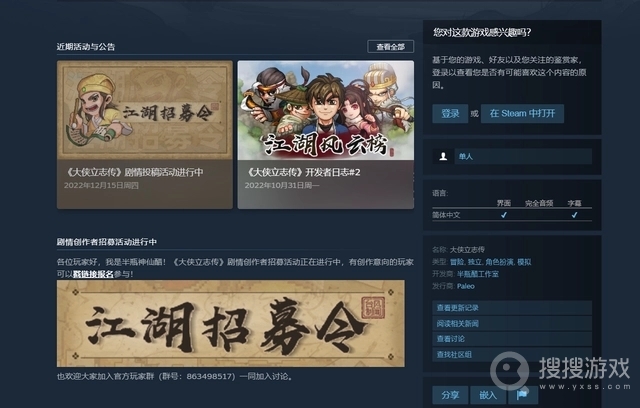Click 在 Steam 中打开 button

(x=522, y=113)
